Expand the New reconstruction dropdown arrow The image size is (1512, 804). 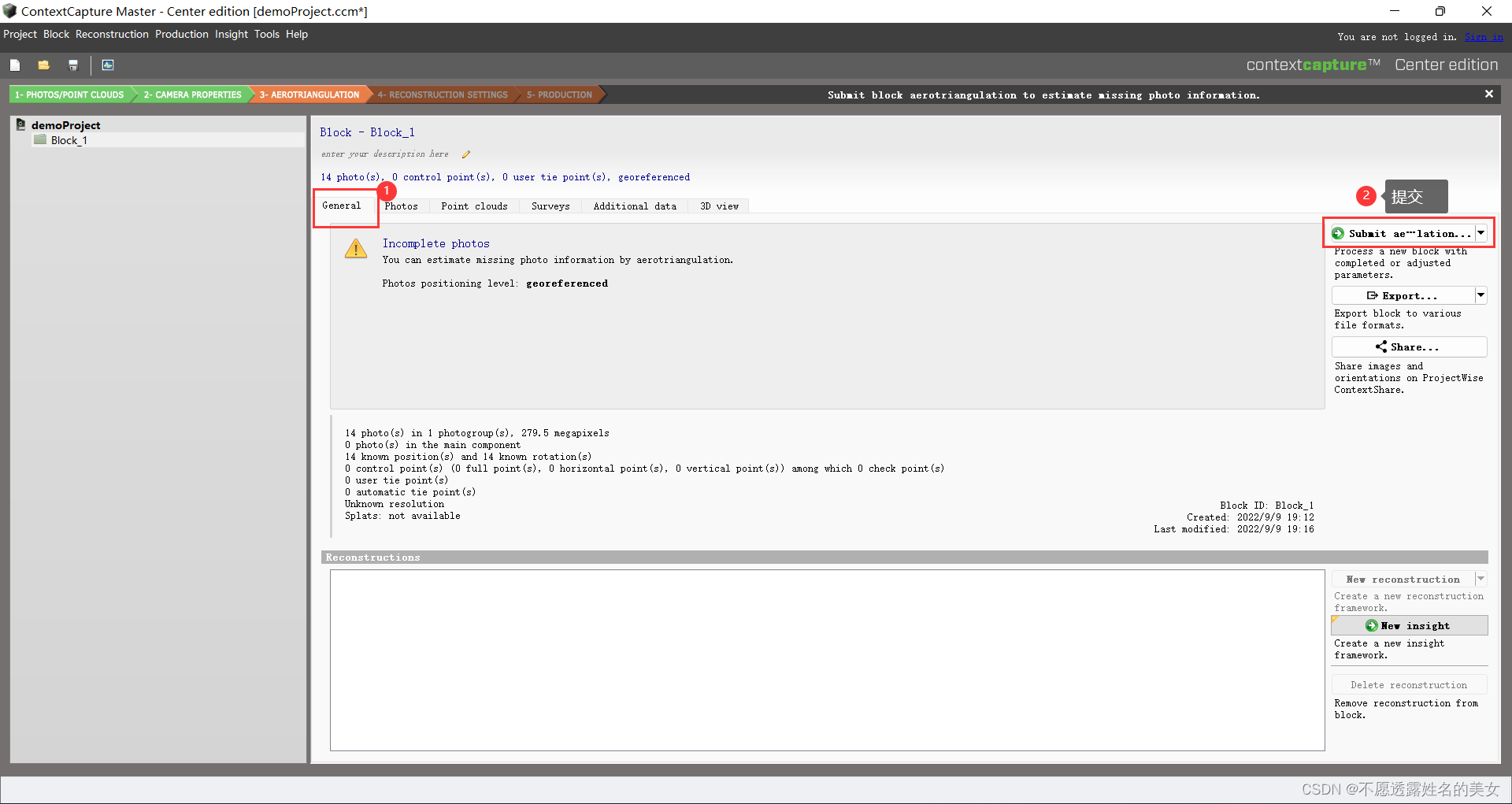click(x=1480, y=579)
